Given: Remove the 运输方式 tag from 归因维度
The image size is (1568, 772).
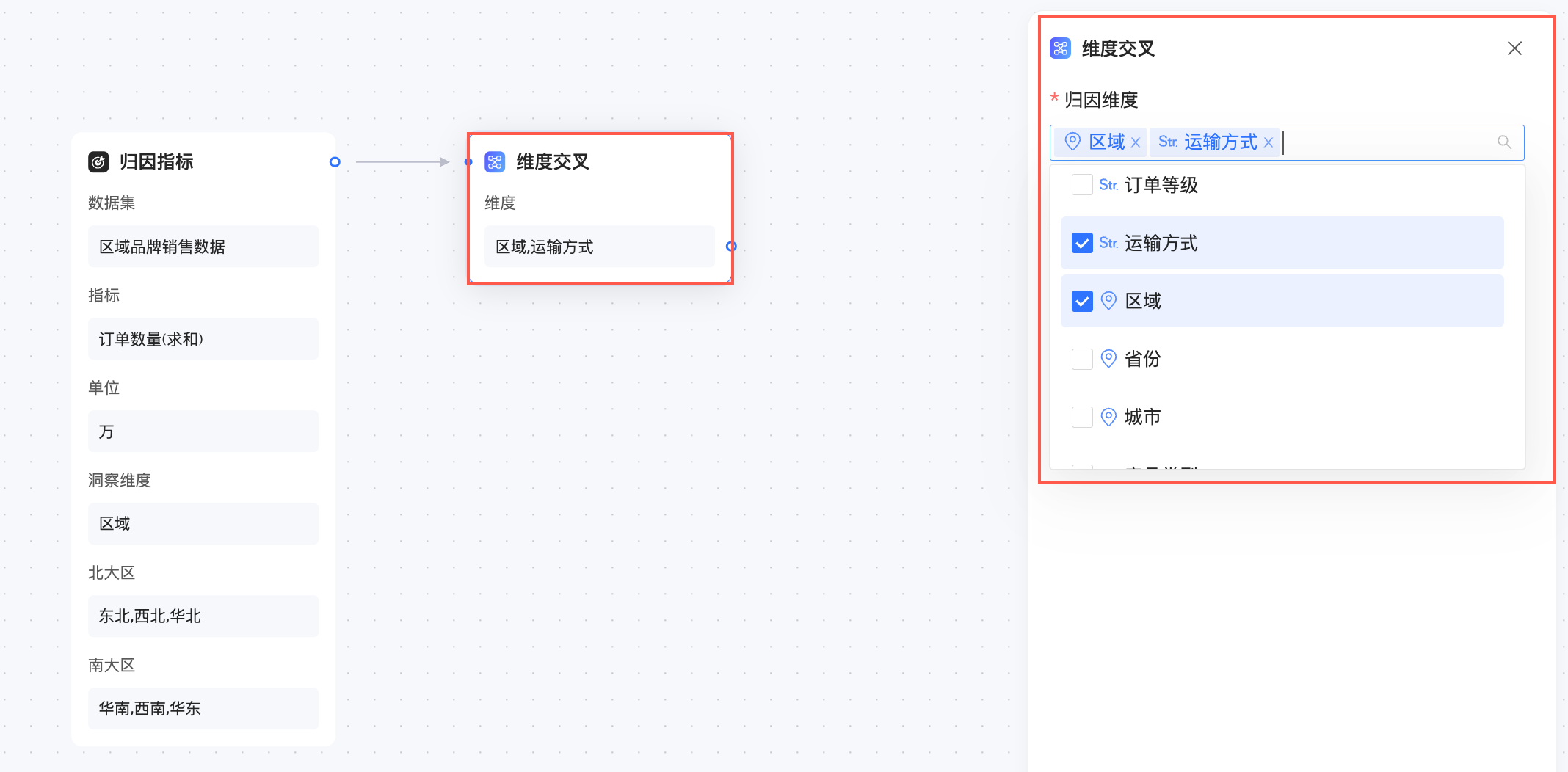Looking at the screenshot, I should coord(1268,142).
